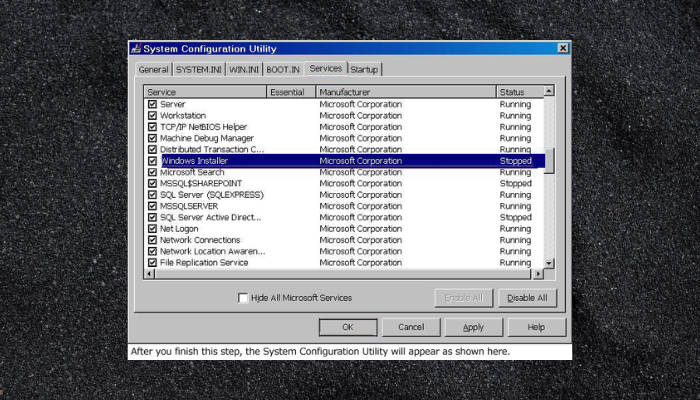Uncheck the Windows Installer checkbox
The height and width of the screenshot is (400, 700).
coord(152,161)
